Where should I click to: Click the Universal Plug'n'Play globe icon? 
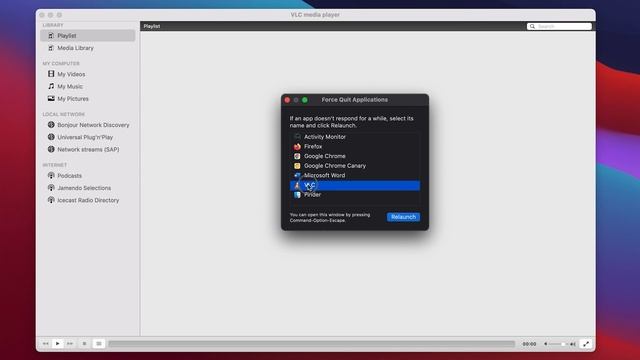[x=51, y=137]
